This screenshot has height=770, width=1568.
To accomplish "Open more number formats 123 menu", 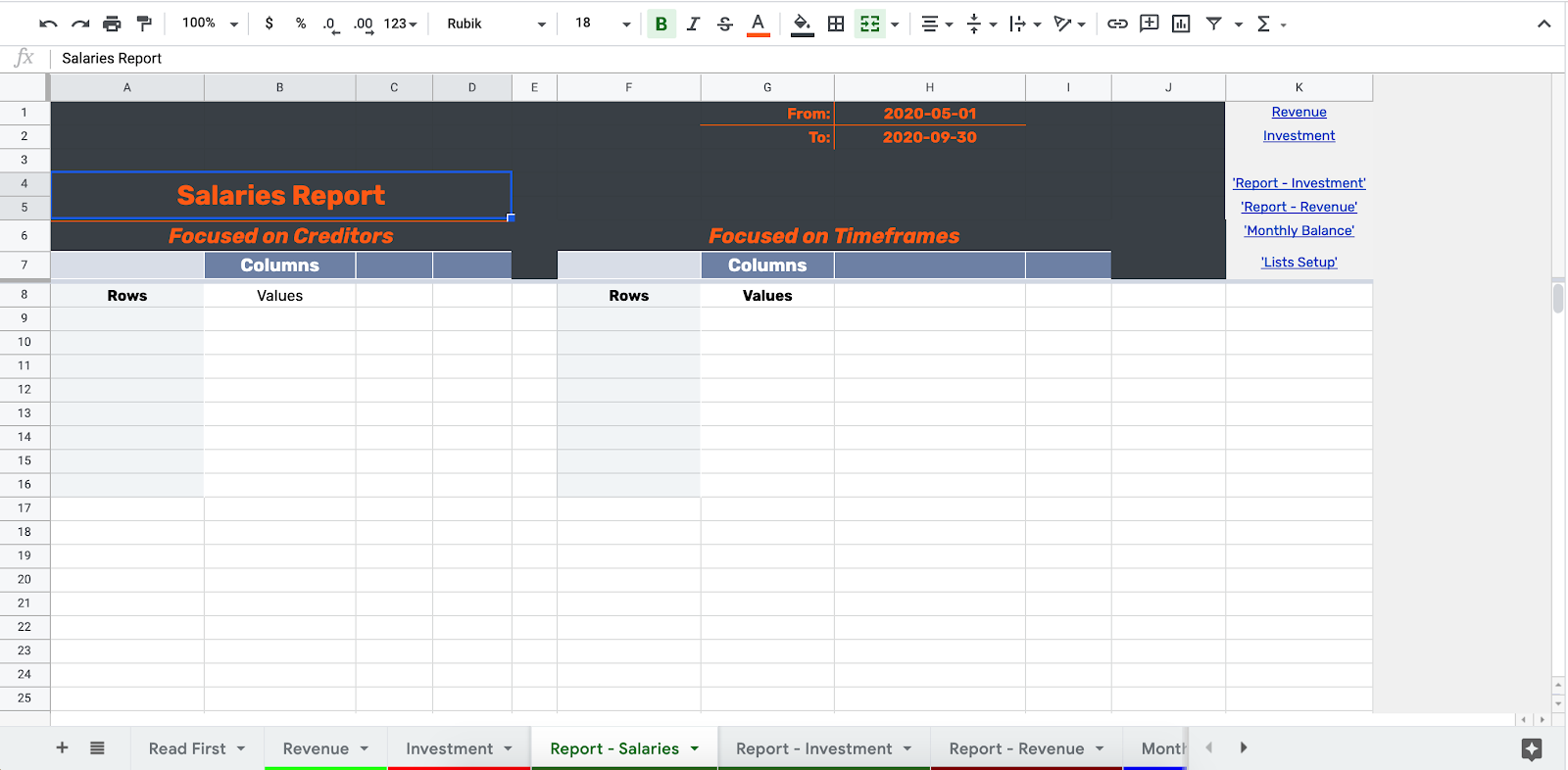I will 400,24.
